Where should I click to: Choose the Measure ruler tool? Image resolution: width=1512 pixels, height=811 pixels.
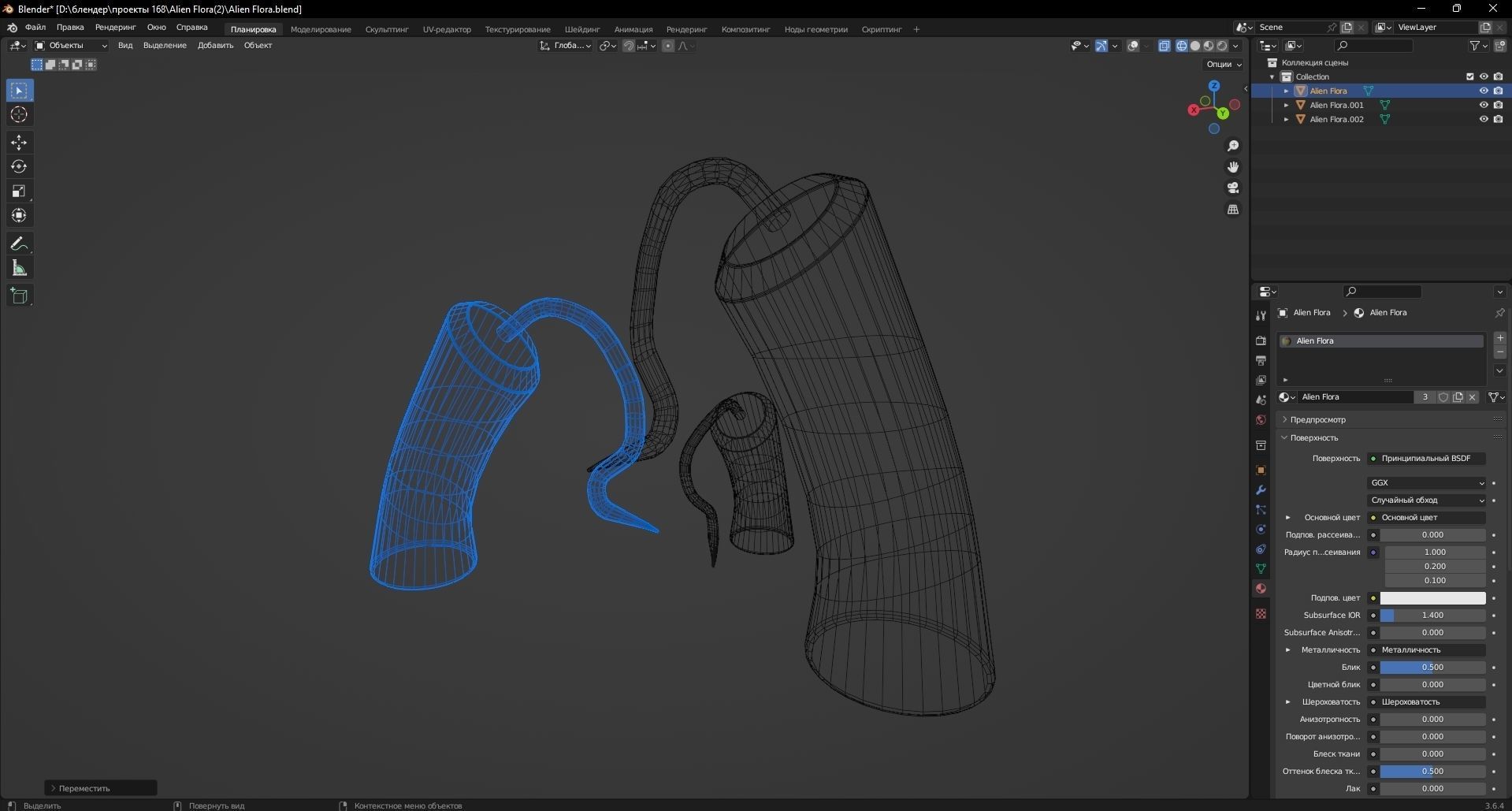tap(20, 269)
